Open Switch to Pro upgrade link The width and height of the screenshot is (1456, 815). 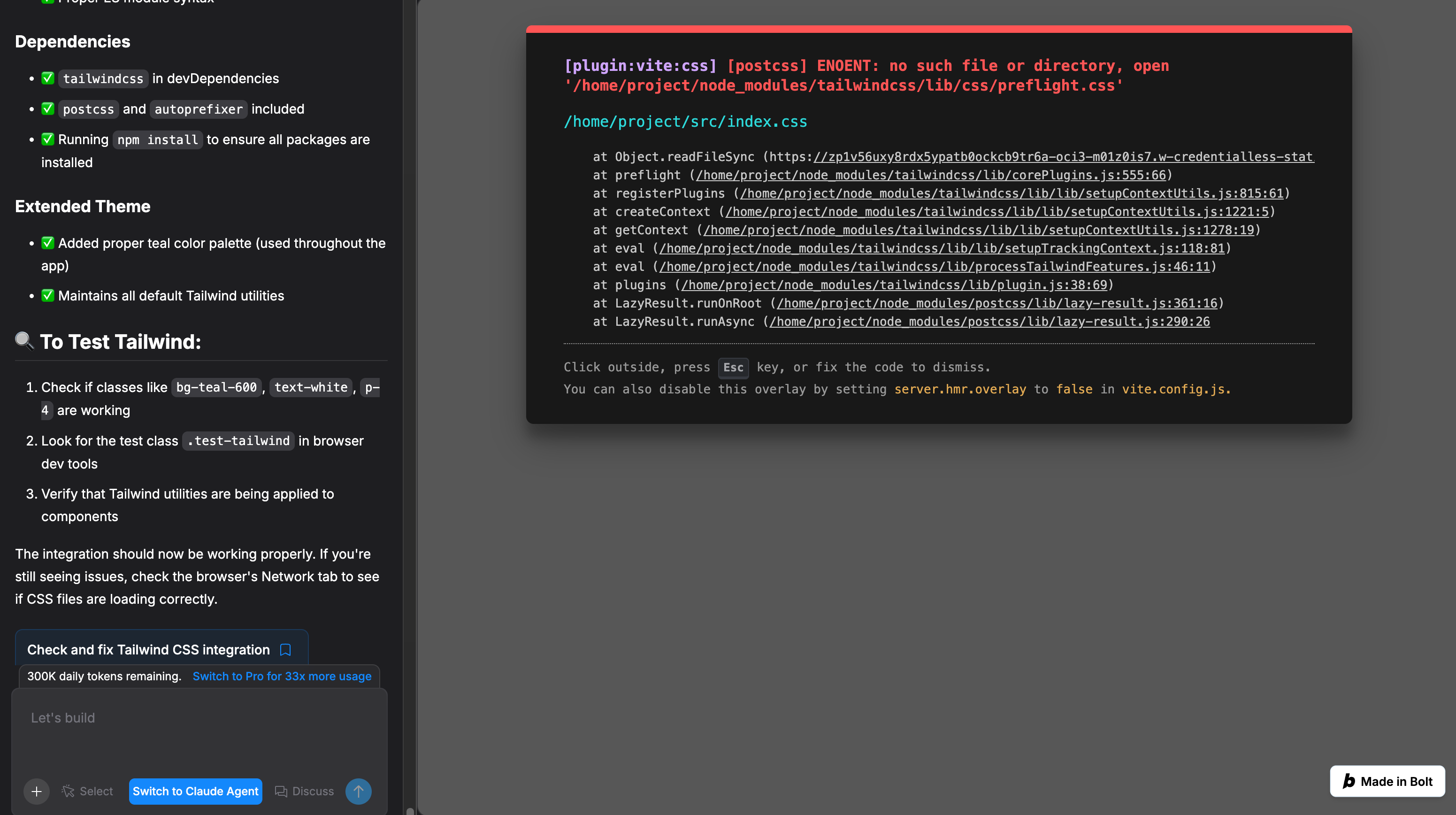click(x=282, y=676)
